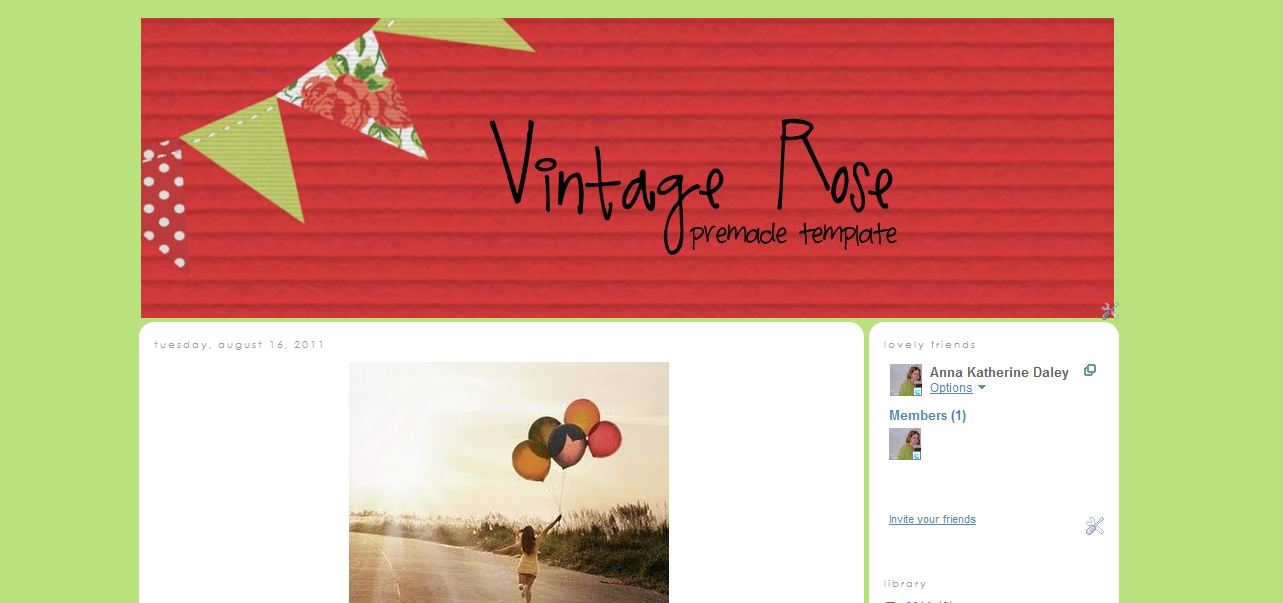Click the library widget heading
Viewport: 1283px width, 603px height.
905,583
